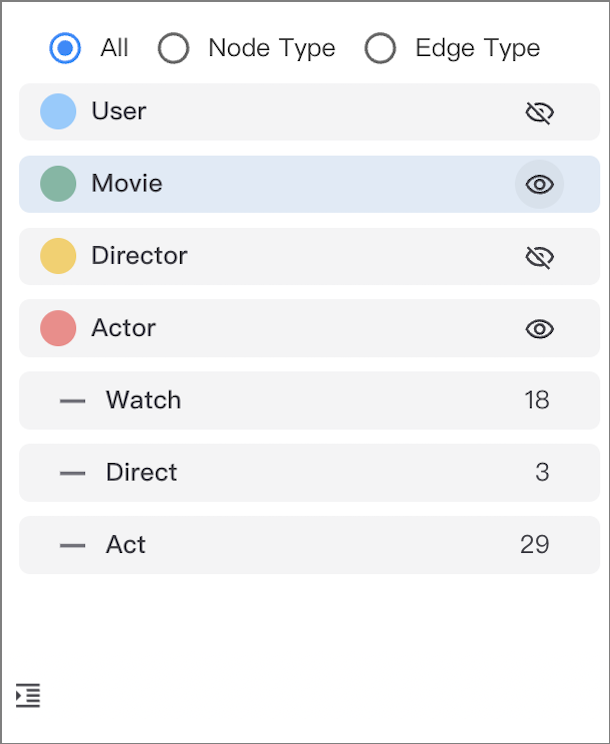Click the Director label text

[x=139, y=256]
